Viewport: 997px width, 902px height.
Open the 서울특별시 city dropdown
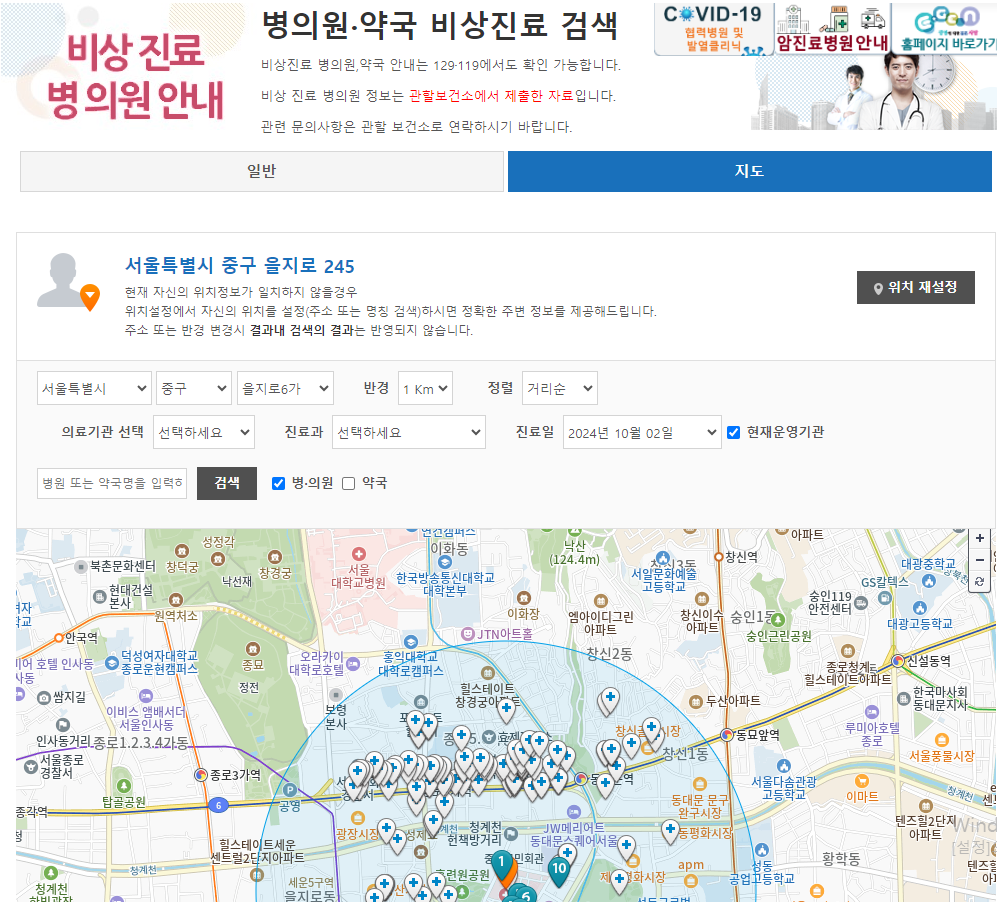94,388
